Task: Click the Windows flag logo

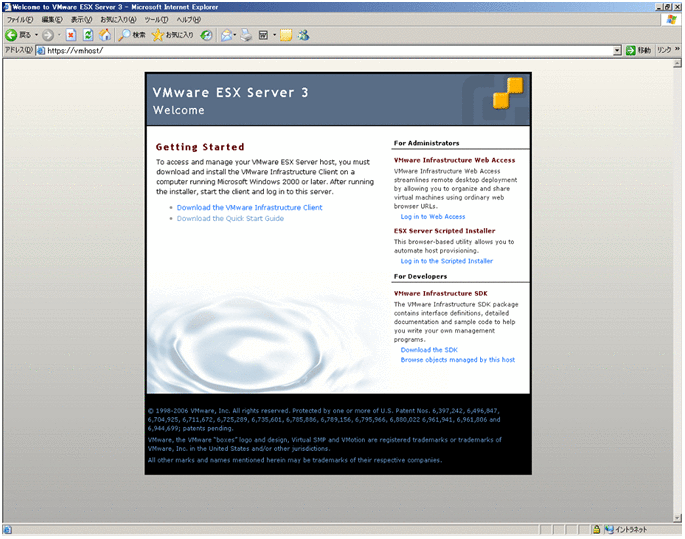Action: [671, 20]
